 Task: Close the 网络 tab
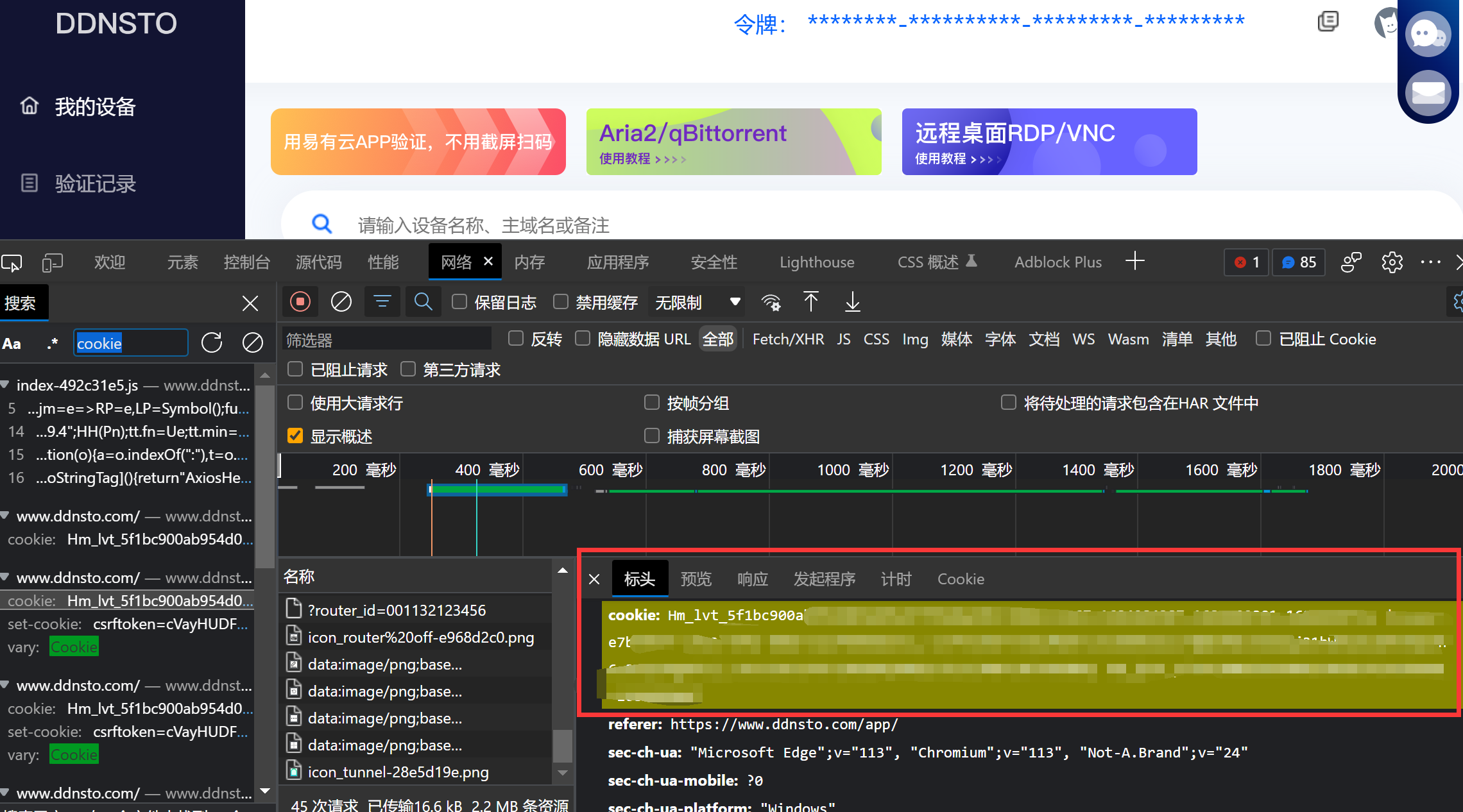coord(488,261)
